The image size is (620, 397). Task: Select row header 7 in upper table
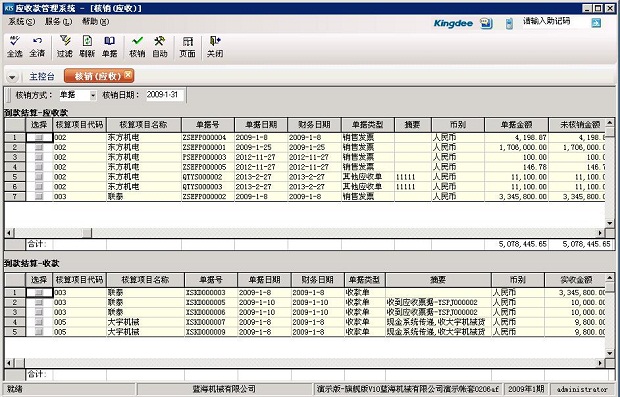(15, 197)
